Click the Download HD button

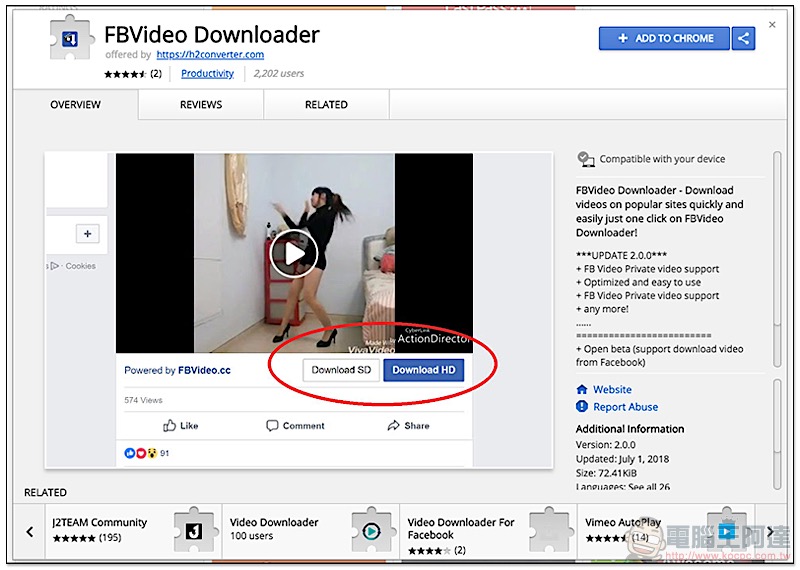coord(423,370)
